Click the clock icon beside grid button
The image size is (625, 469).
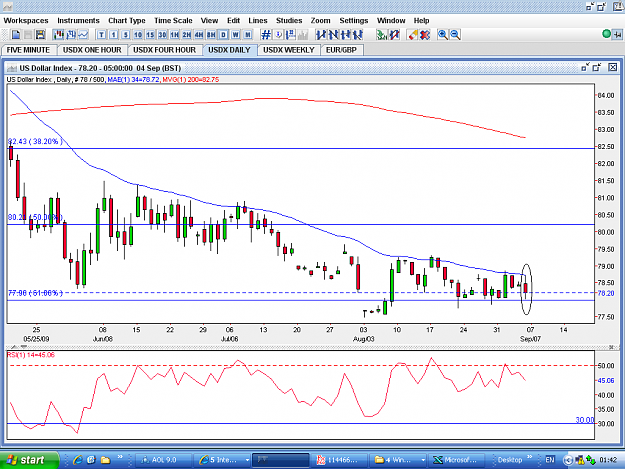tap(278, 35)
